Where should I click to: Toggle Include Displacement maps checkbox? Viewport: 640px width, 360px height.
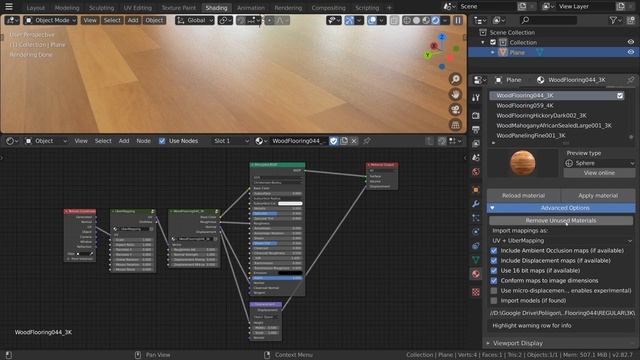click(x=494, y=260)
